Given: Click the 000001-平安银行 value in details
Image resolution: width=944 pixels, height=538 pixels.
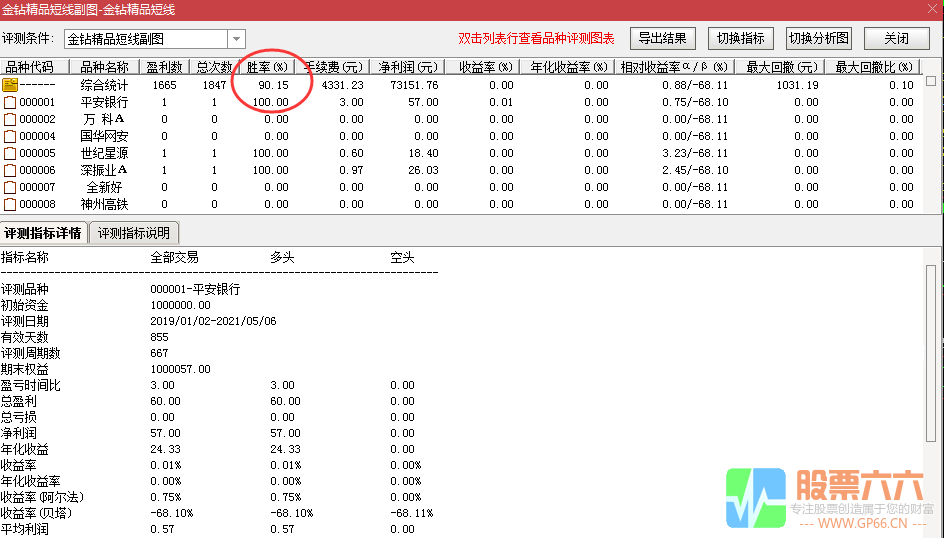Looking at the screenshot, I should pyautogui.click(x=195, y=289).
